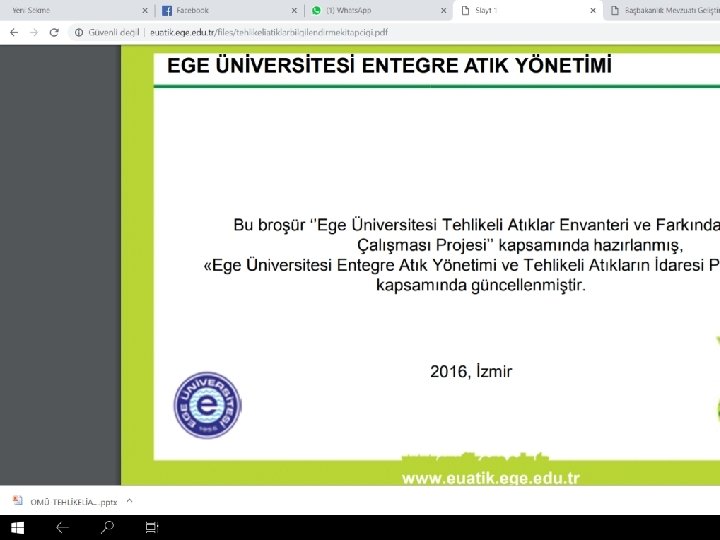
Task: Open the downloaded OMÜ TEHLİKELİ pptx file
Action: click(73, 502)
